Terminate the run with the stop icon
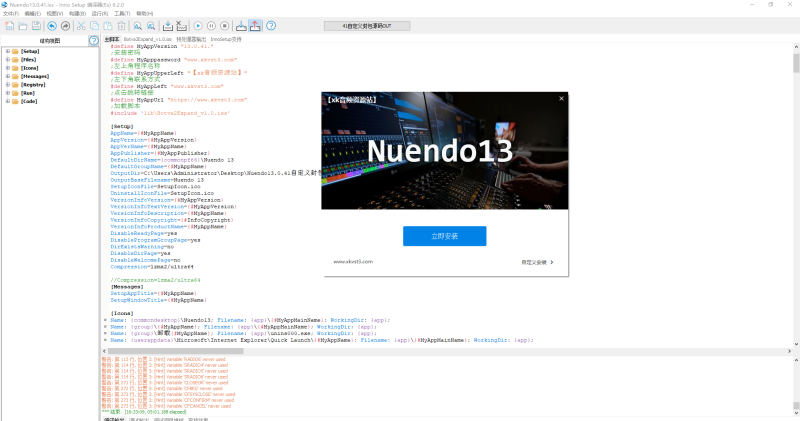 (224, 26)
